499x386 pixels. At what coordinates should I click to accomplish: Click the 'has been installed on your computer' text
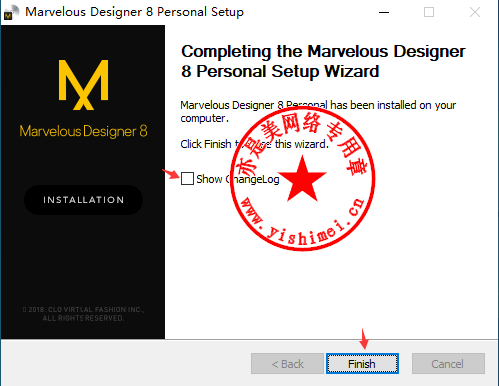(318, 112)
